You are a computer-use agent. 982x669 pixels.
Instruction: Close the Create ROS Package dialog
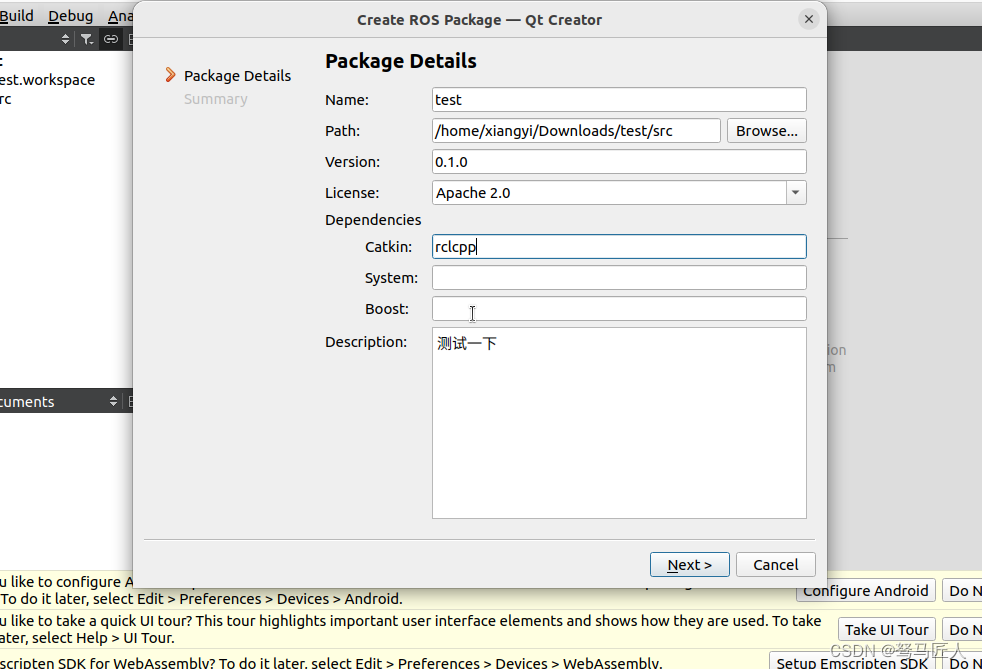click(x=809, y=19)
